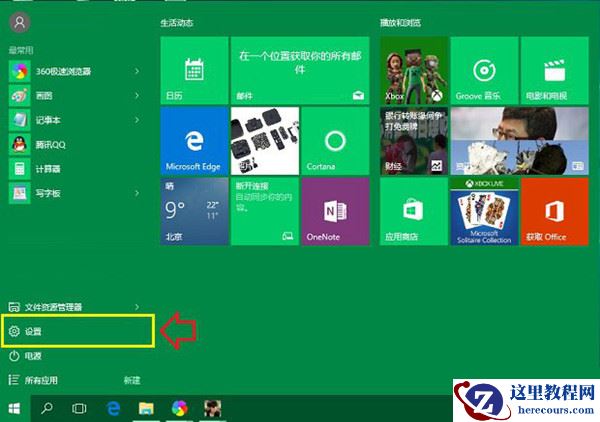Screen dimensions: 600x422
Task: Click the 播放和浏览 group heading
Action: [x=400, y=23]
